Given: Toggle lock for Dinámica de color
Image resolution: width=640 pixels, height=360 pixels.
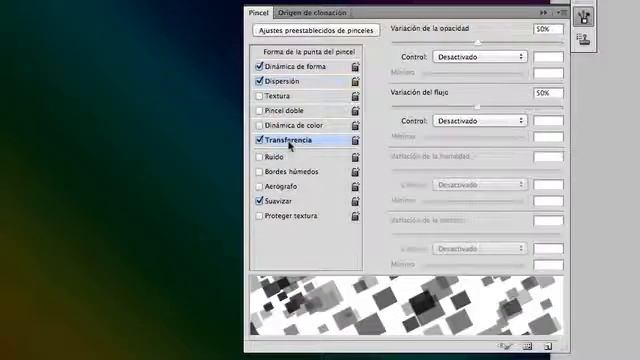Looking at the screenshot, I should coord(356,126).
